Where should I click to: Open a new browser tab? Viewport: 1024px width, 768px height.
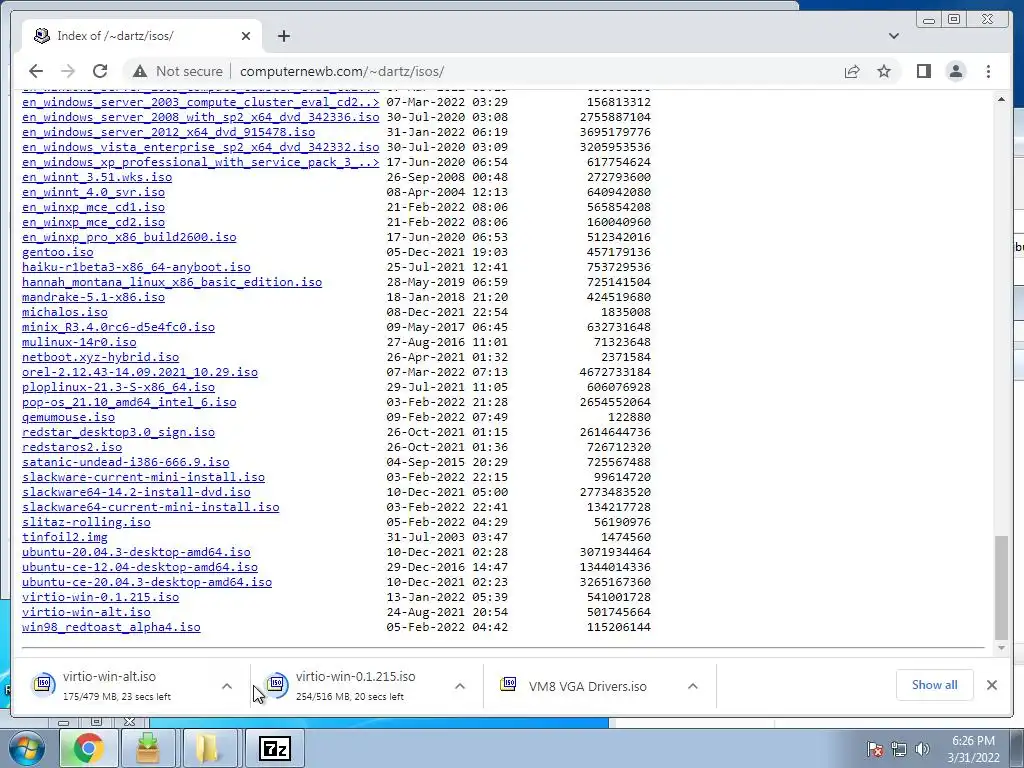283,36
